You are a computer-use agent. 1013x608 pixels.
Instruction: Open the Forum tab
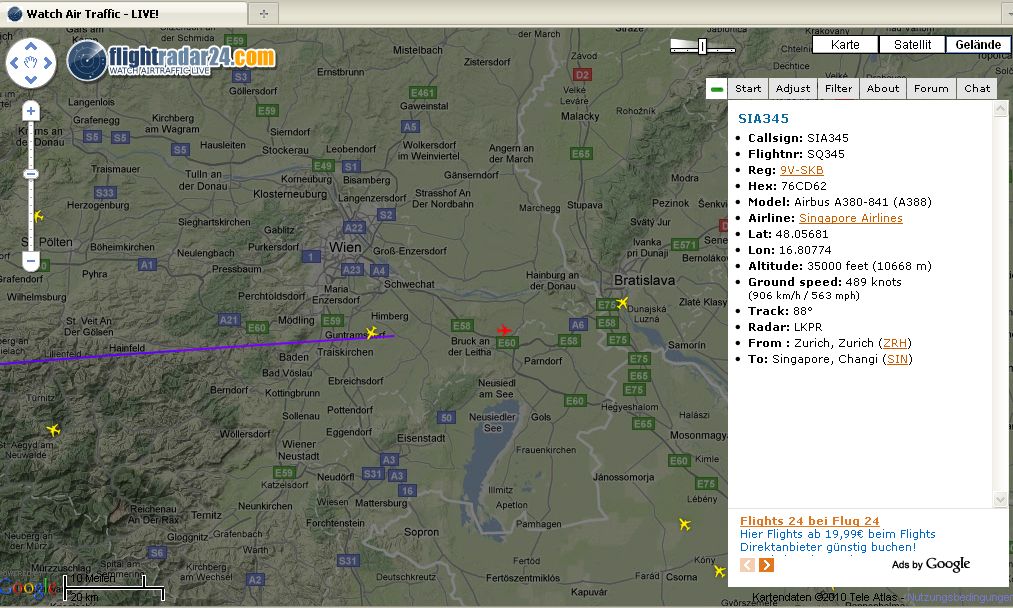point(931,89)
